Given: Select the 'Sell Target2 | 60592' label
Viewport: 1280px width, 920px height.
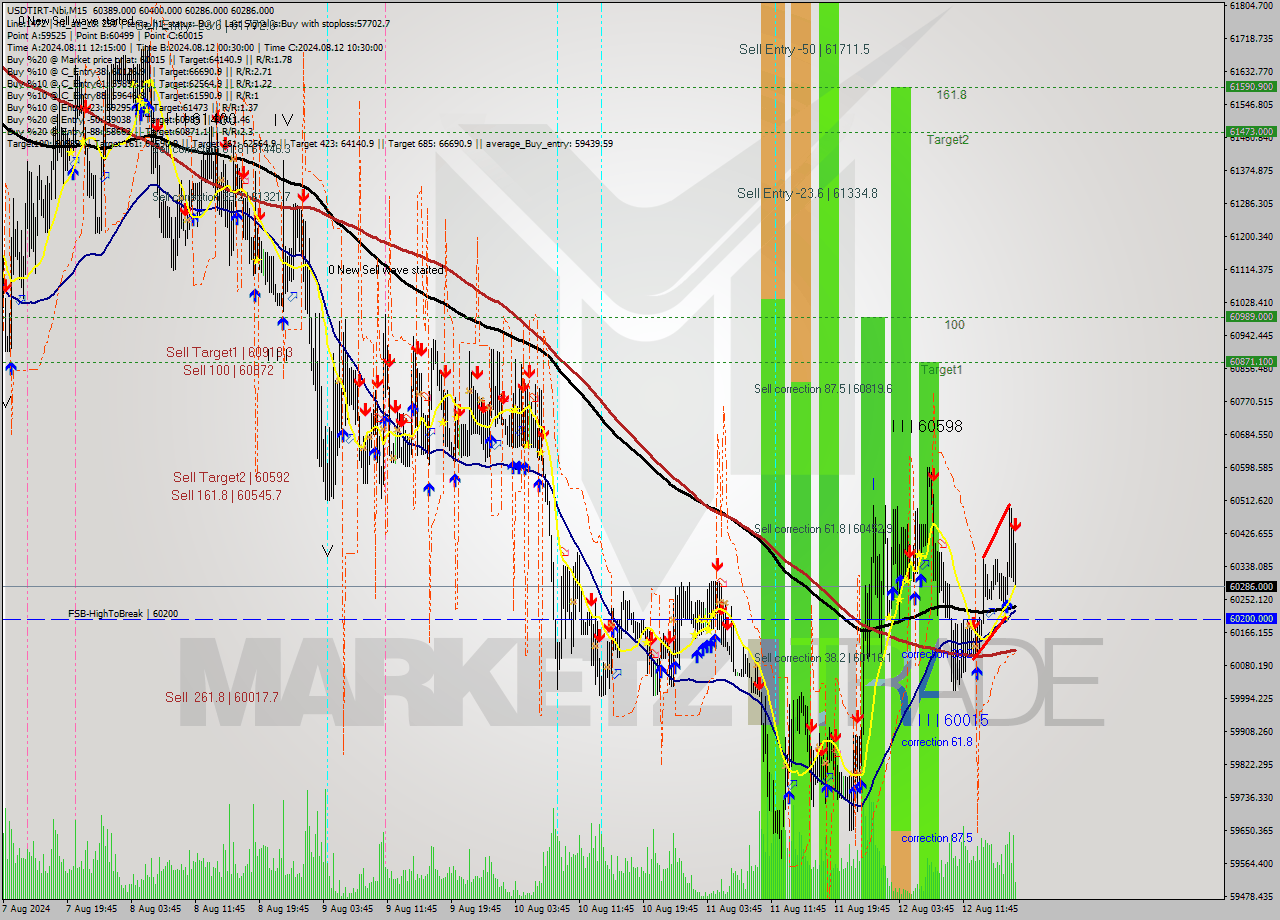Looking at the screenshot, I should (231, 477).
